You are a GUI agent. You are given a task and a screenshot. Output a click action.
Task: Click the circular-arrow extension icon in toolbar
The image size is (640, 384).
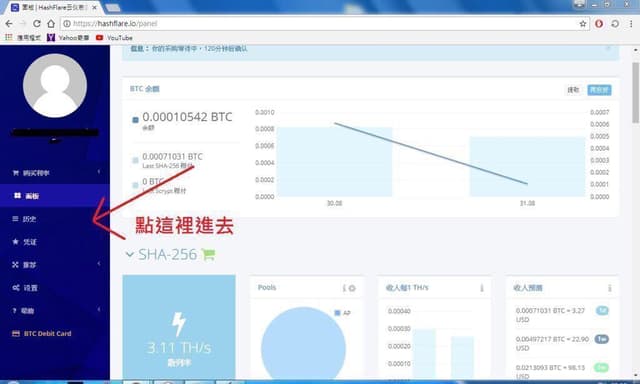point(615,24)
